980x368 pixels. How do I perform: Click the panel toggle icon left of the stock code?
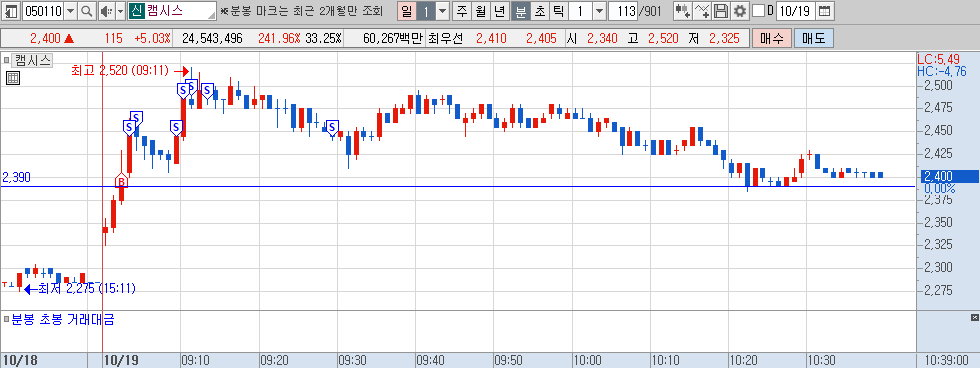click(11, 11)
